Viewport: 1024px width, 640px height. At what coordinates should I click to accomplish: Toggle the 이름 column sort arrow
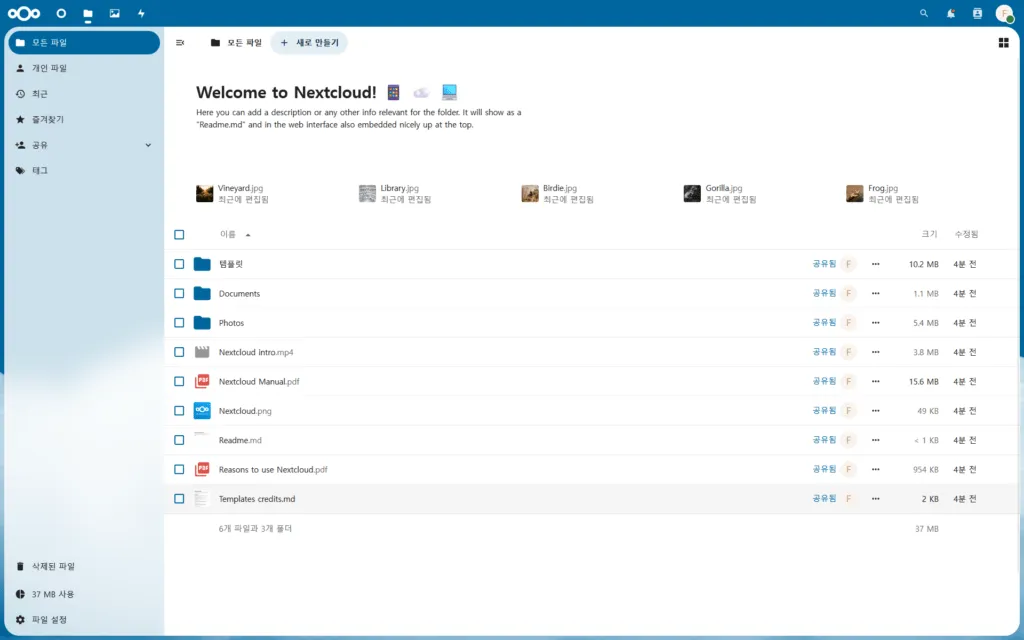click(x=246, y=234)
